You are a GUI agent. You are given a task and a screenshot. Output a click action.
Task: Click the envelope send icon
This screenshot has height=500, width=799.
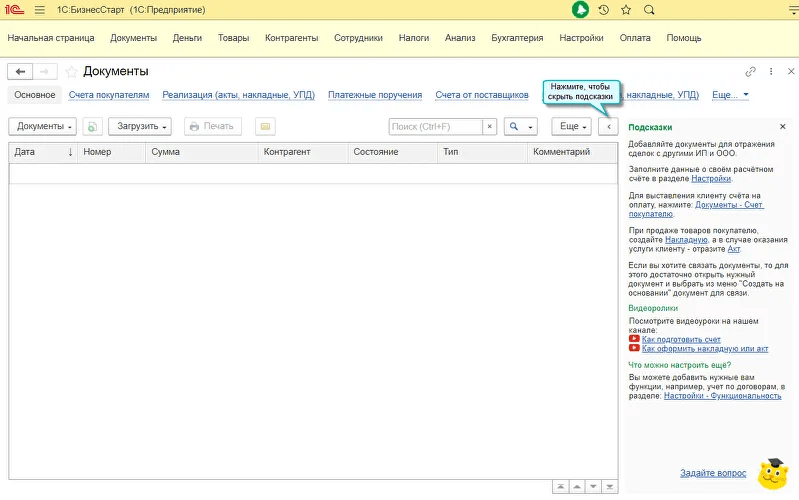[264, 127]
